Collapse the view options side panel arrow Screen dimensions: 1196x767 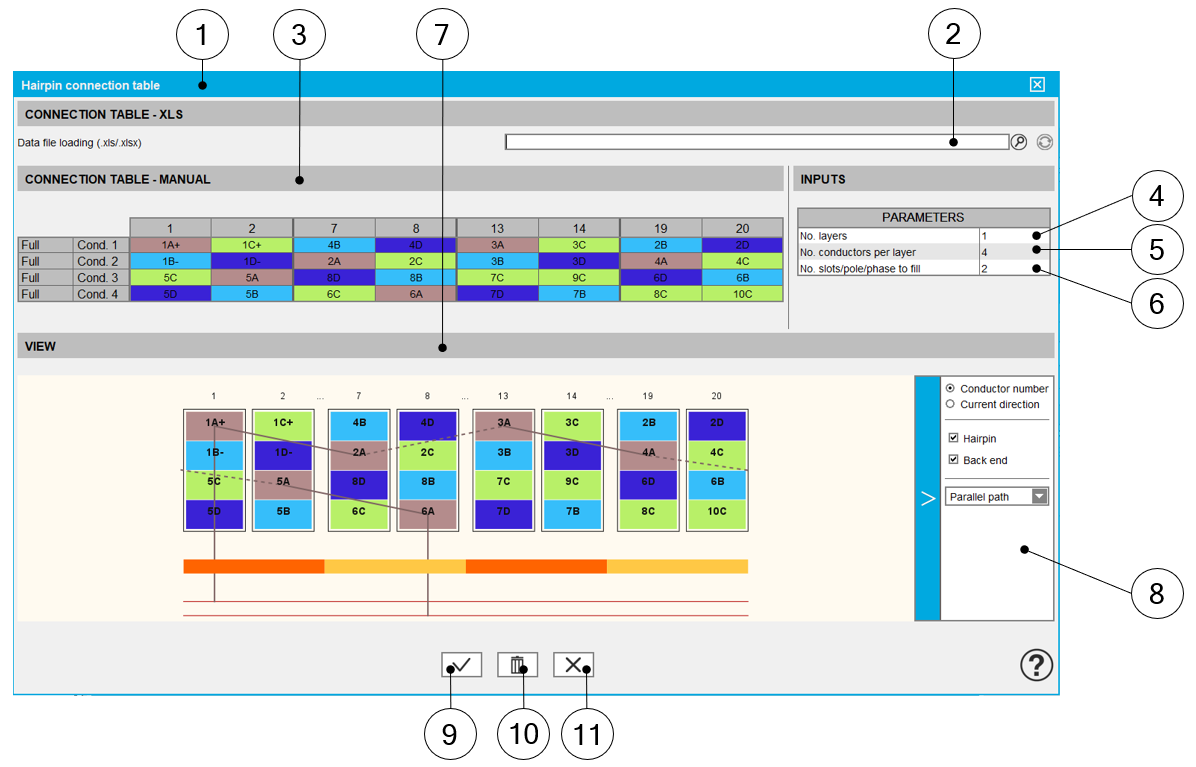coord(927,498)
